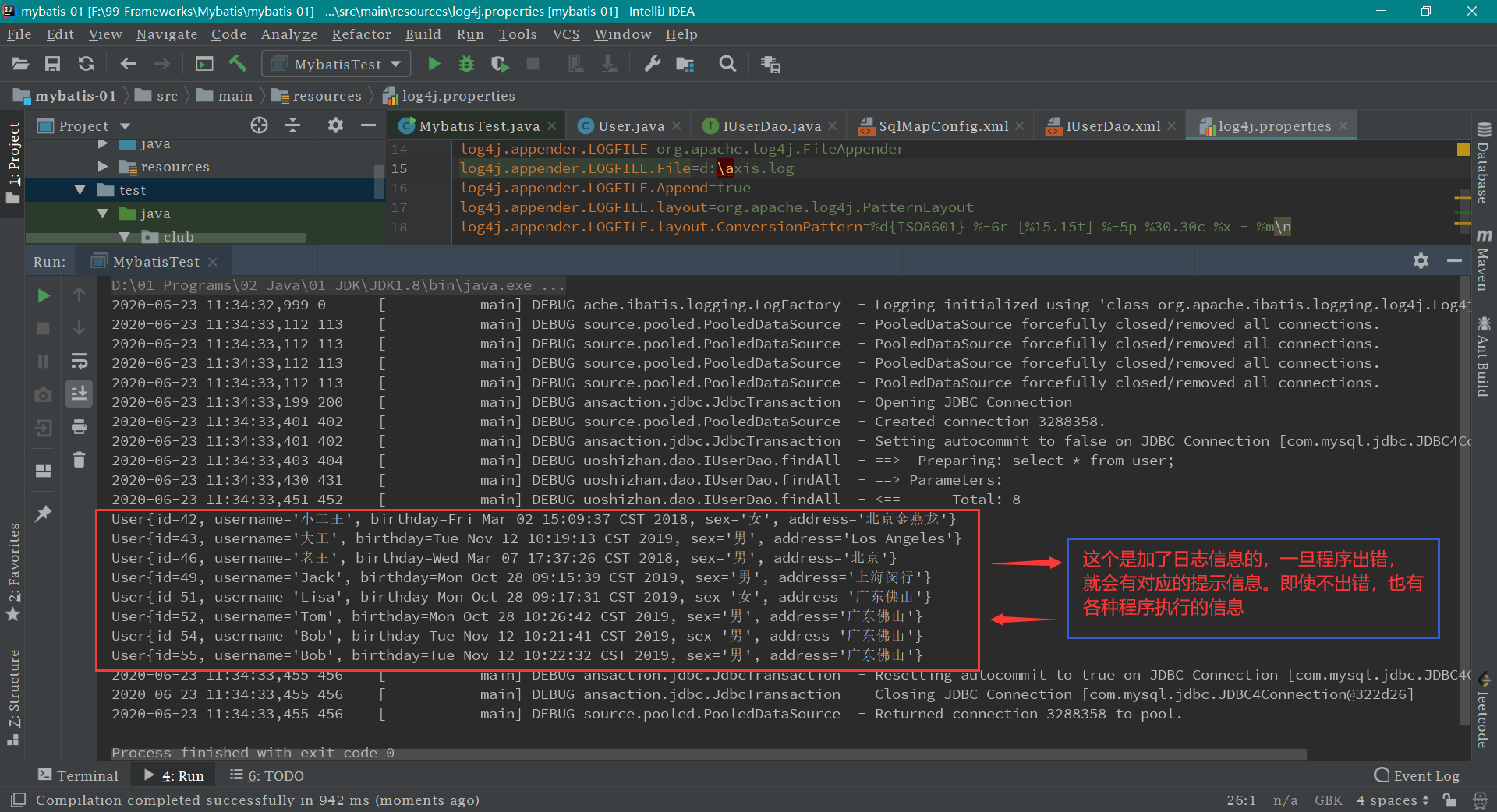Expand the resources folder in project tree
The width and height of the screenshot is (1497, 812).
pos(103,167)
